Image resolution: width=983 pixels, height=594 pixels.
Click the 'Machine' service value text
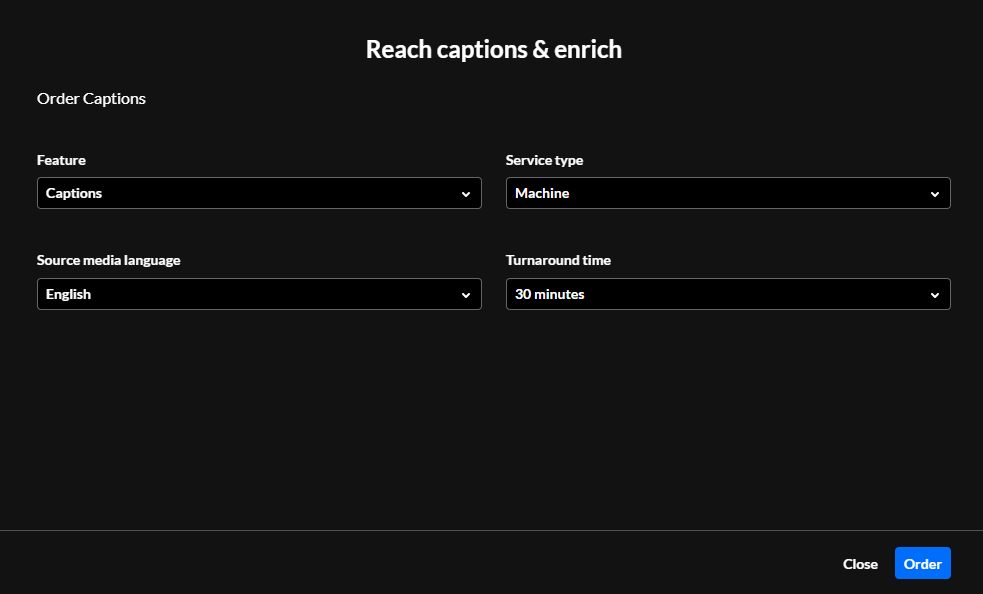click(x=542, y=193)
